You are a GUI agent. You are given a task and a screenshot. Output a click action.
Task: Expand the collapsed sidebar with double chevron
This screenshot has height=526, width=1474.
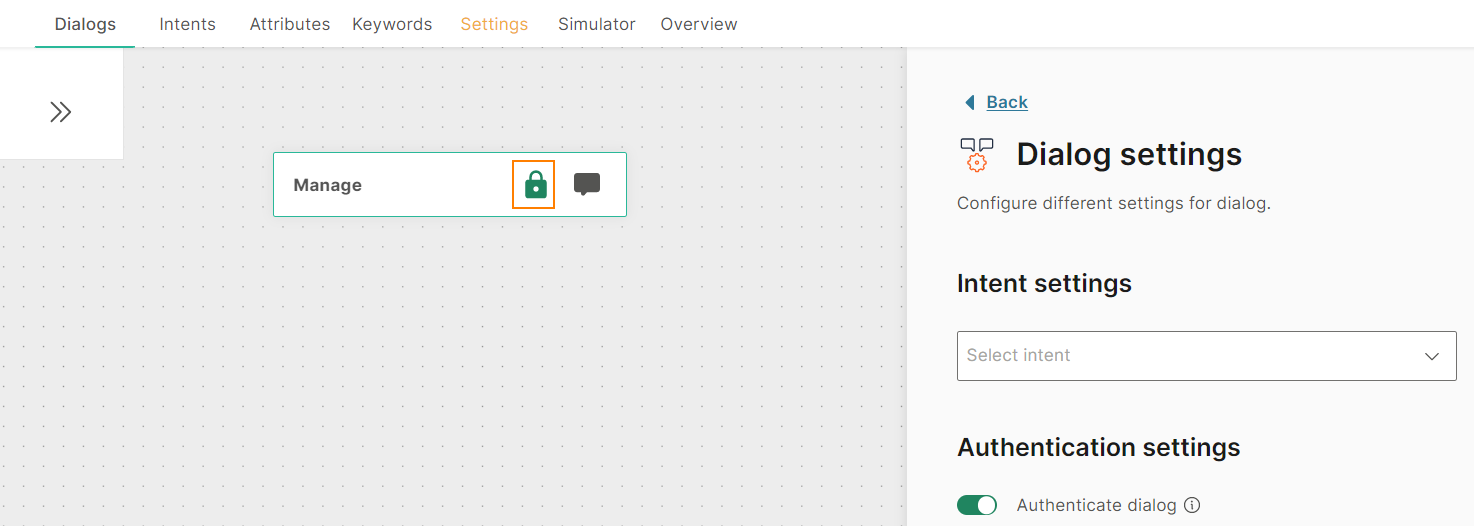pyautogui.click(x=61, y=112)
